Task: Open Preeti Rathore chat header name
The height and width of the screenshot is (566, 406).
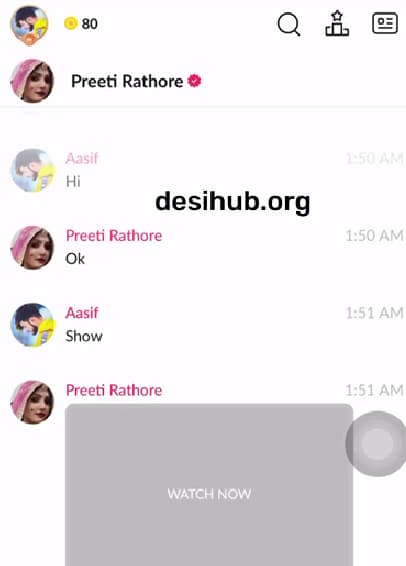Action: 127,81
